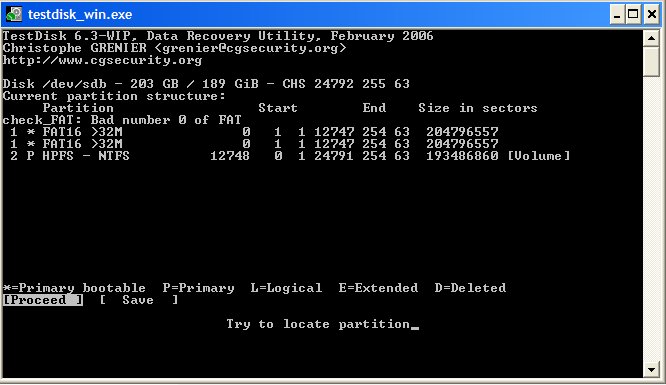Close the testdisk_win.exe window
666x385 pixels.
point(651,14)
